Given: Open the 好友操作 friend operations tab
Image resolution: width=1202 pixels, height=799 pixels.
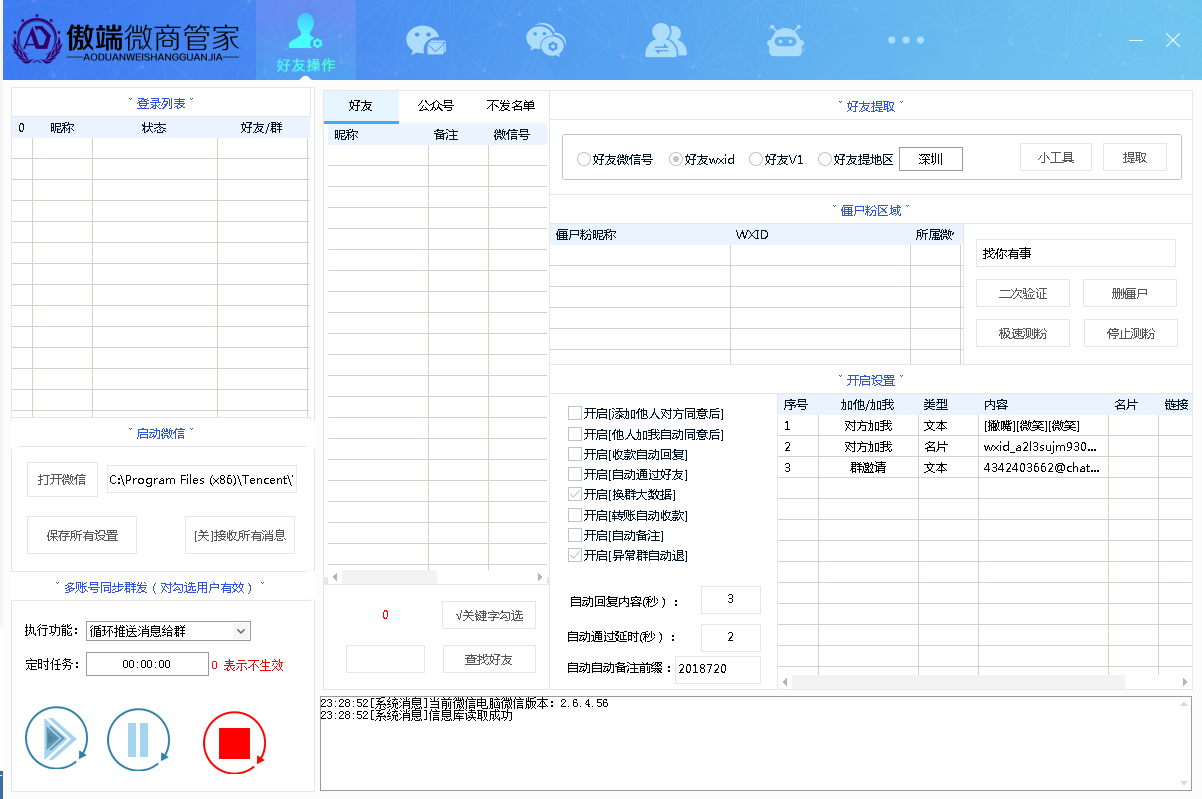Looking at the screenshot, I should [x=305, y=42].
